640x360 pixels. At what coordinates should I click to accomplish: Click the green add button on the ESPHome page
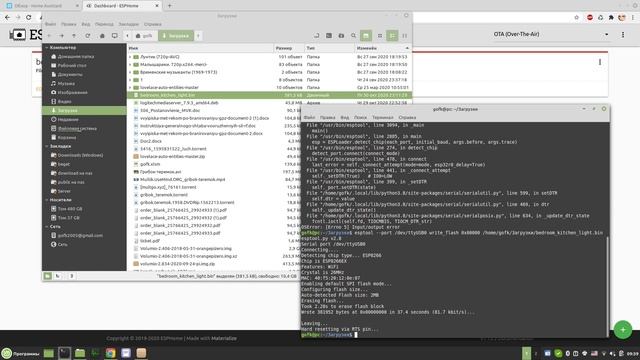point(623,330)
